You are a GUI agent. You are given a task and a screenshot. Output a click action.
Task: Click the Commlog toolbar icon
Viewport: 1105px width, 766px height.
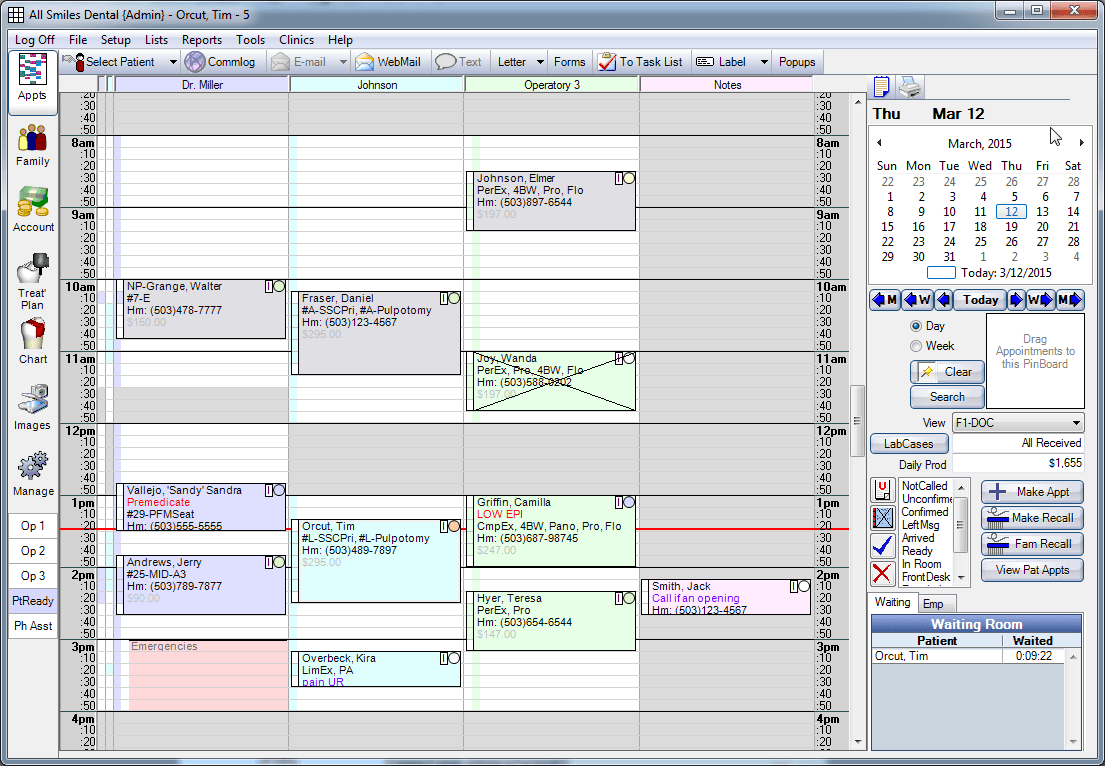(219, 62)
